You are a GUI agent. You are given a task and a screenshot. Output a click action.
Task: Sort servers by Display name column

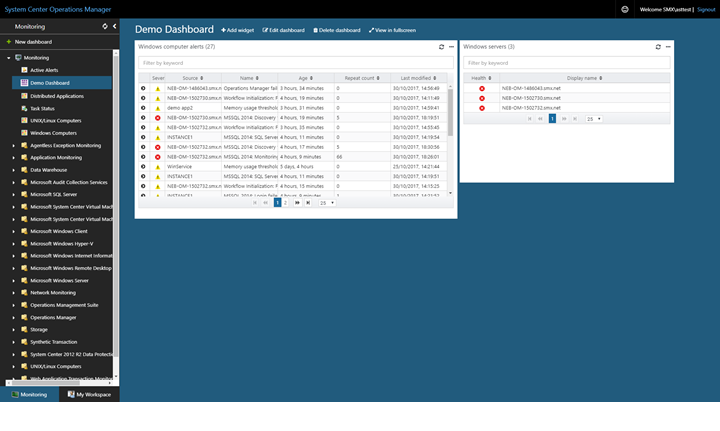(585, 78)
